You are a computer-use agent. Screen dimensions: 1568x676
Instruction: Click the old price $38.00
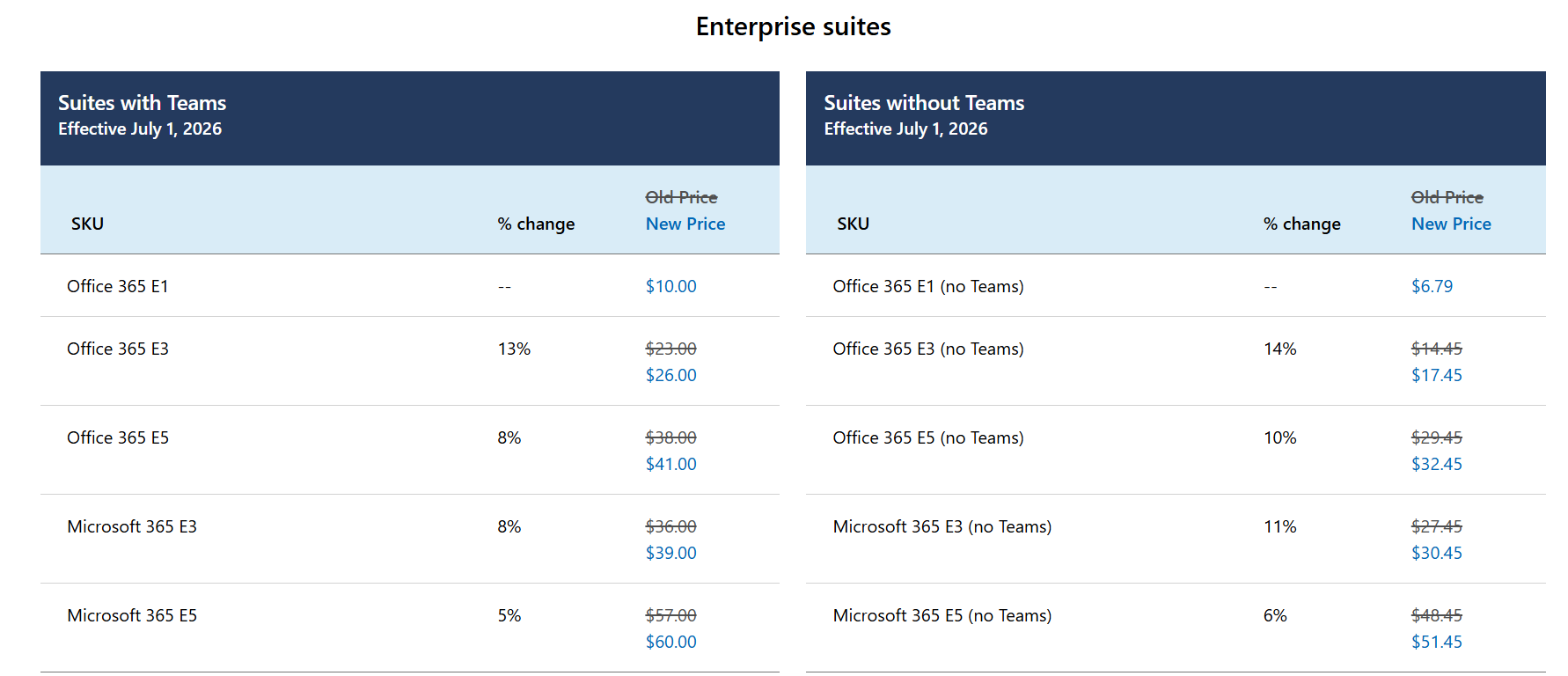click(670, 437)
